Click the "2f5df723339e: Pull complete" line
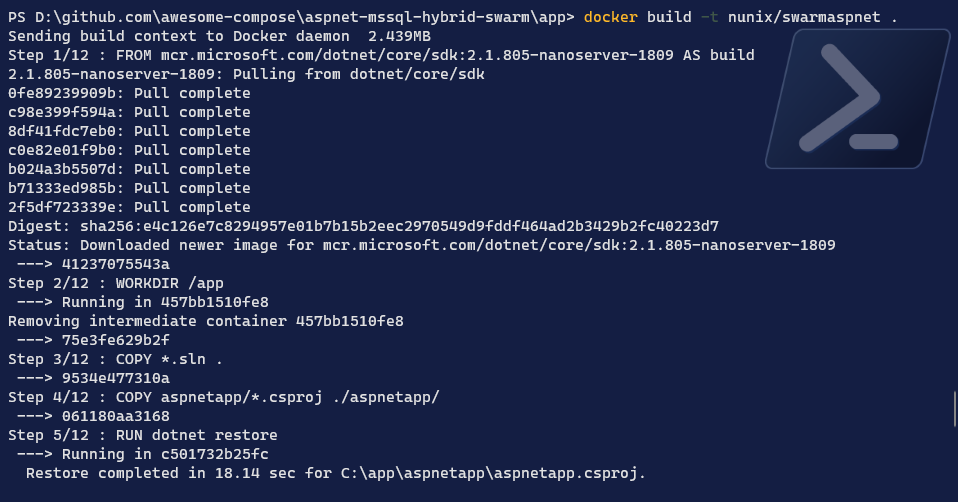958x502 pixels. point(129,207)
